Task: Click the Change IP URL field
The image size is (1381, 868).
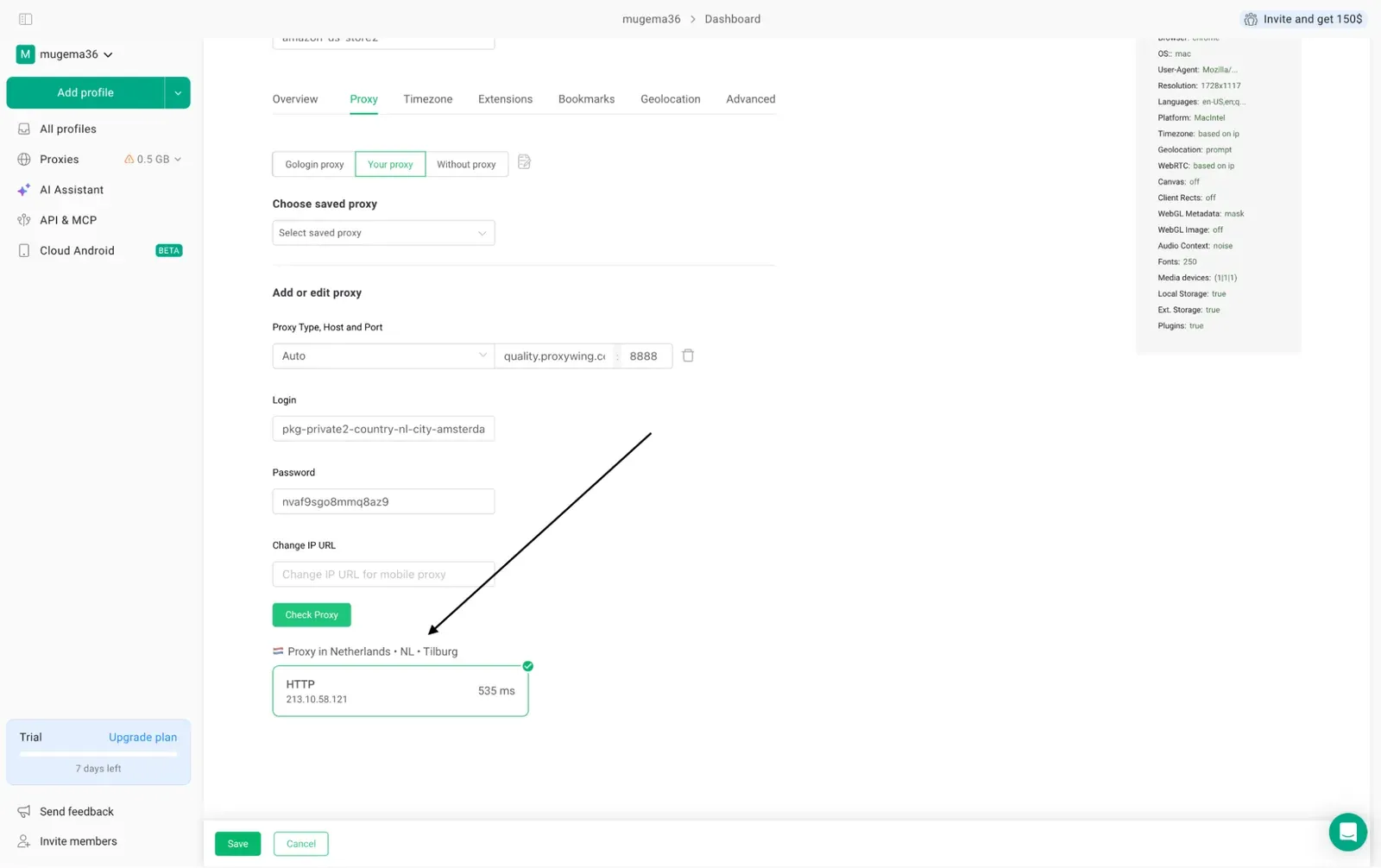Action: (x=383, y=575)
